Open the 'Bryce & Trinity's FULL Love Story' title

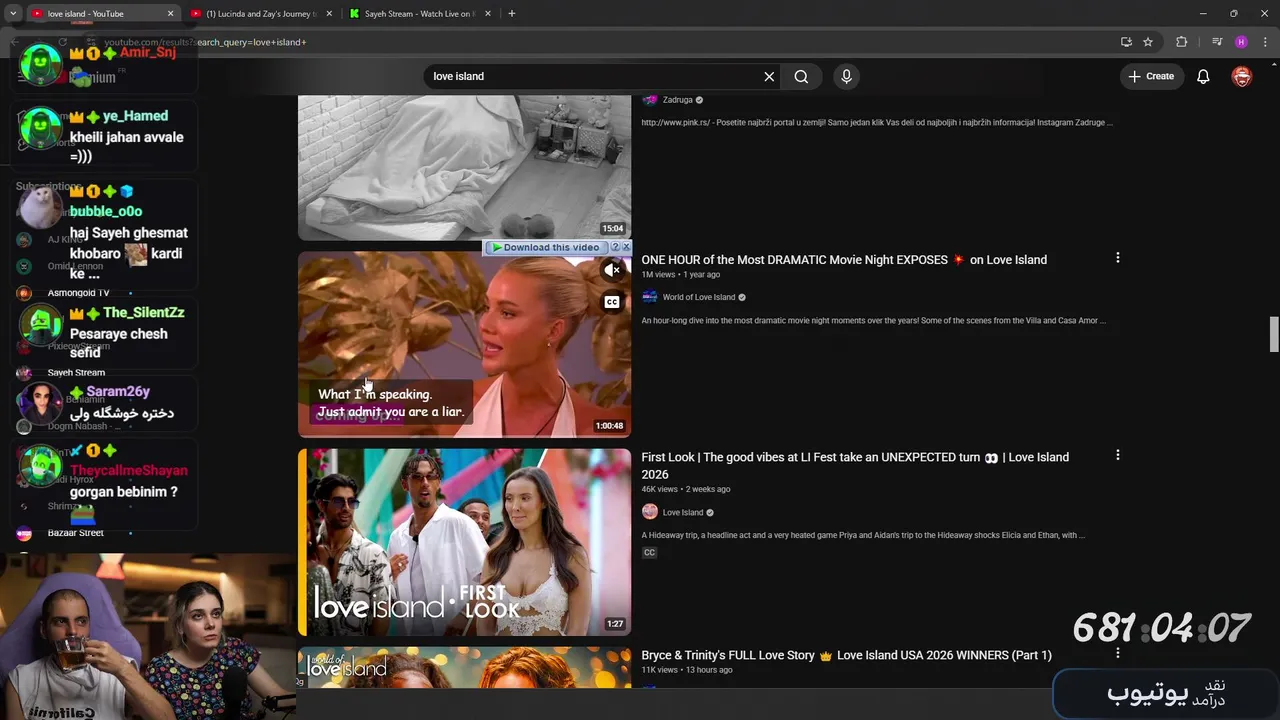coord(846,655)
